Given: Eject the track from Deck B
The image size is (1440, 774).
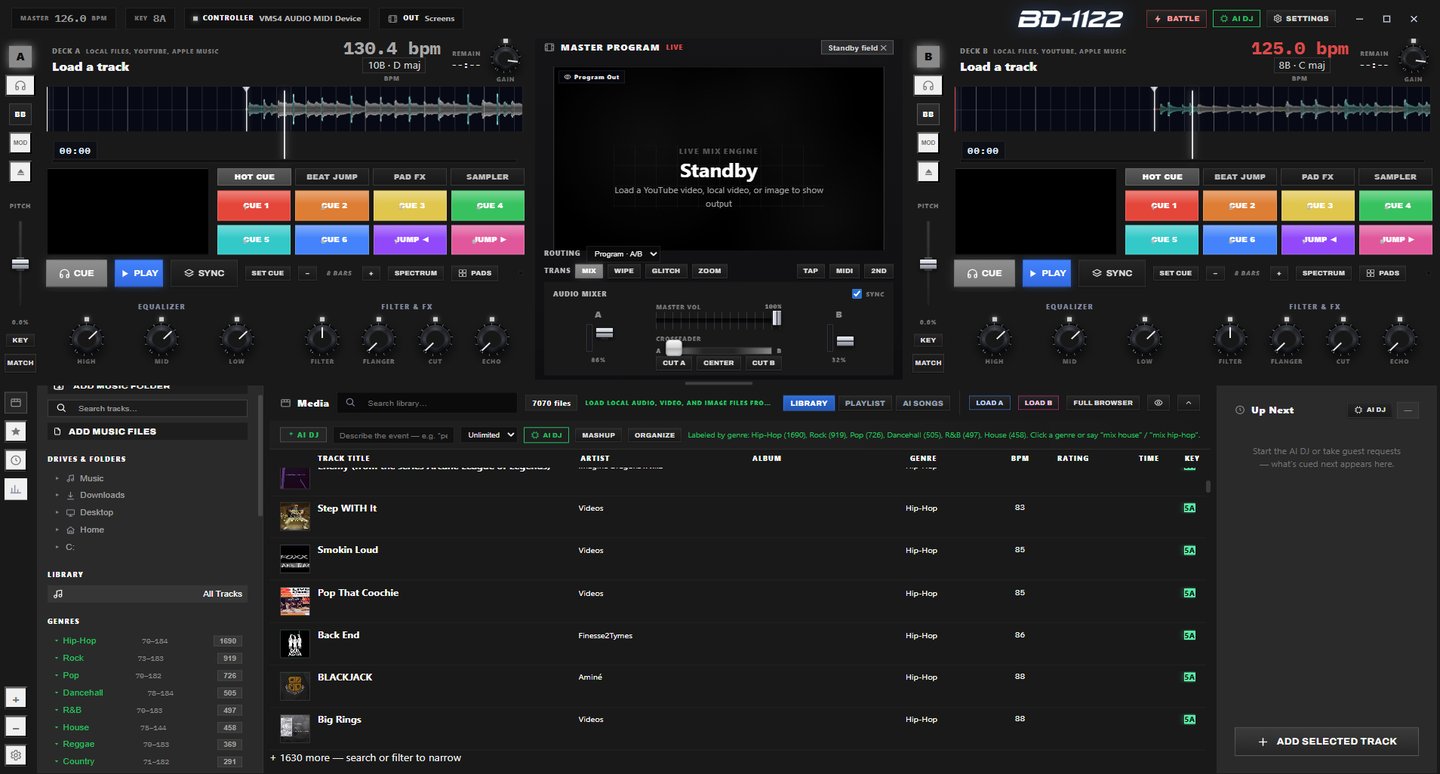Looking at the screenshot, I should pos(929,172).
